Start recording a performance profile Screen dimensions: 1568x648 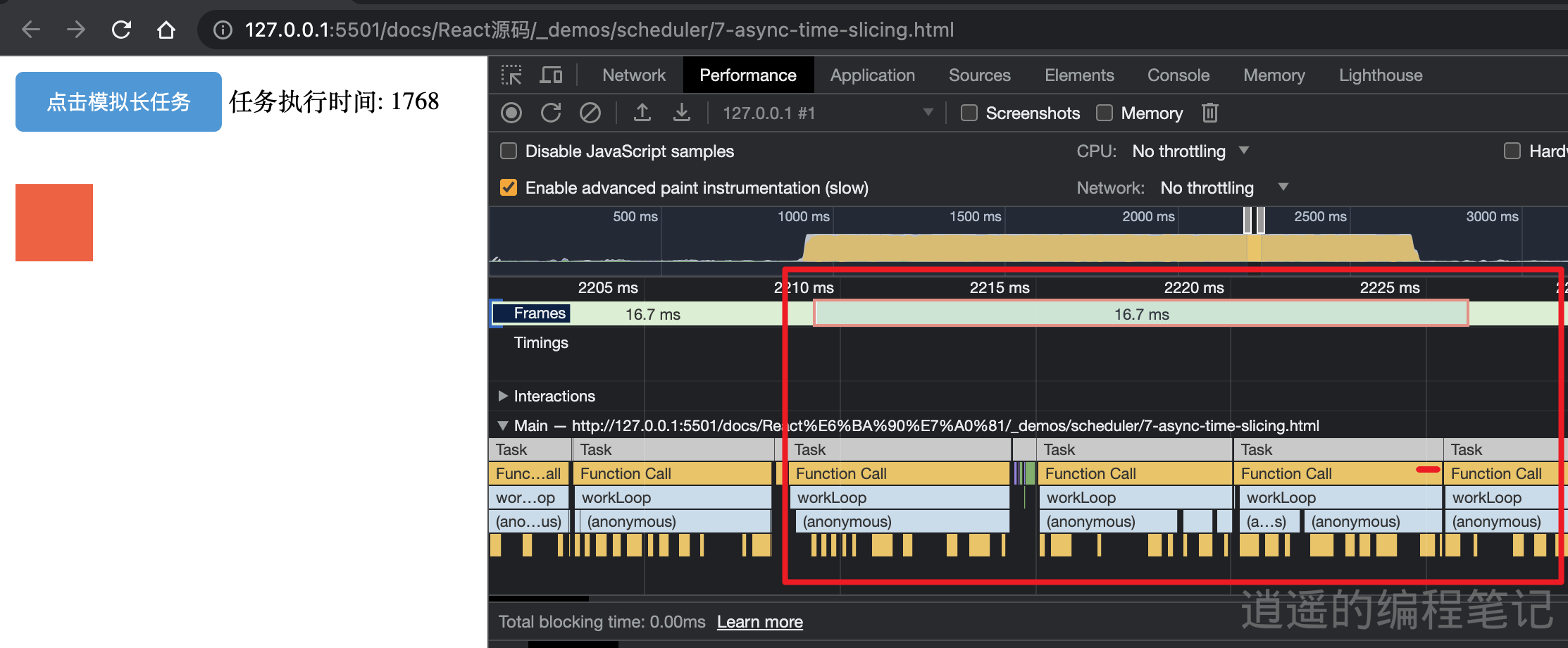click(x=511, y=113)
